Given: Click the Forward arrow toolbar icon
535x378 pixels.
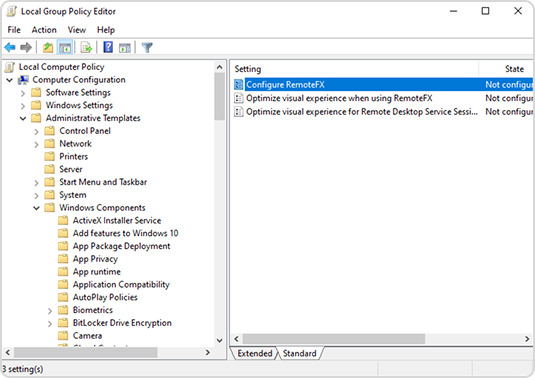Looking at the screenshot, I should click(26, 47).
